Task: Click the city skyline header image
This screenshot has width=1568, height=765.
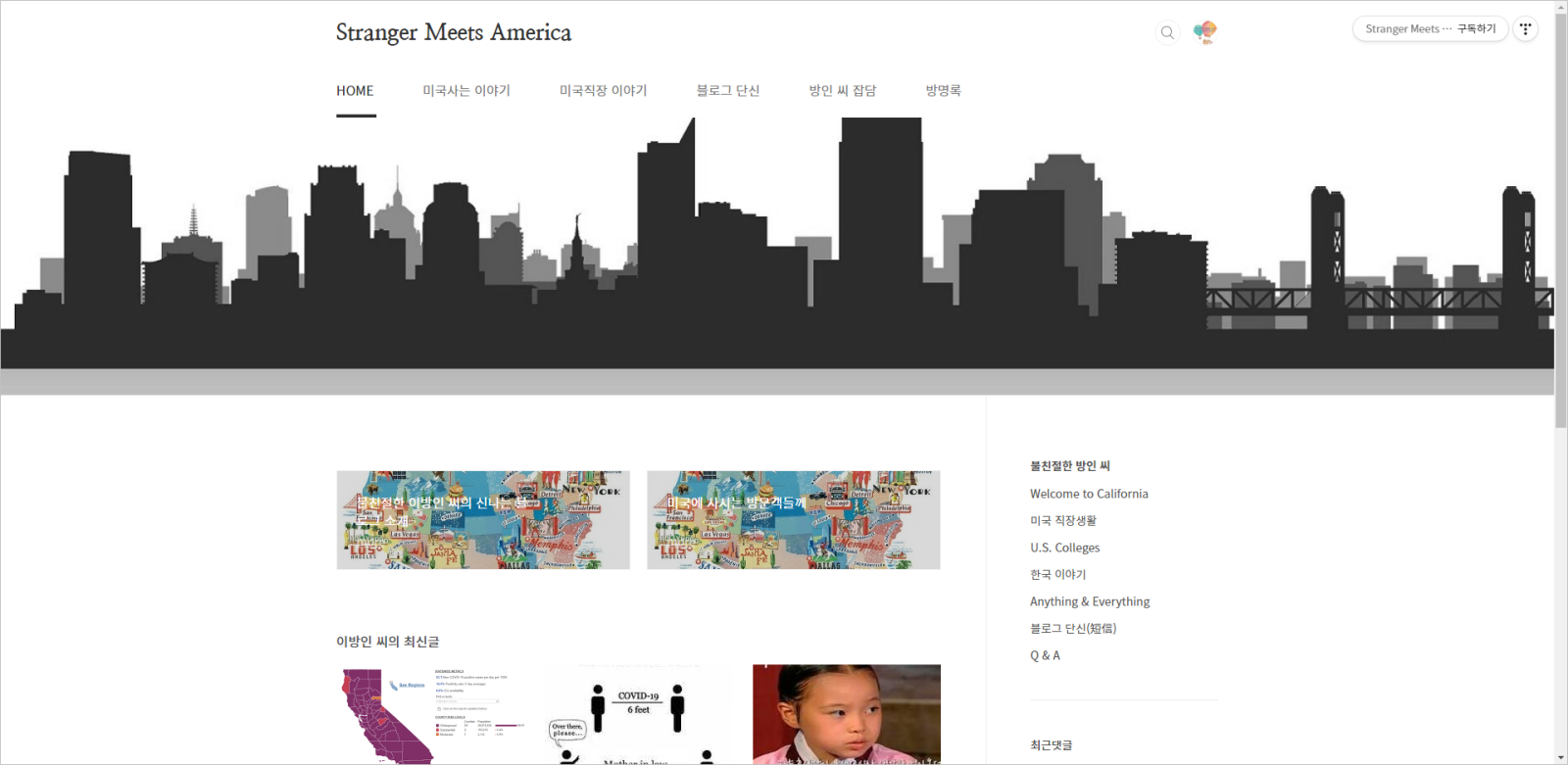Action: 777,256
